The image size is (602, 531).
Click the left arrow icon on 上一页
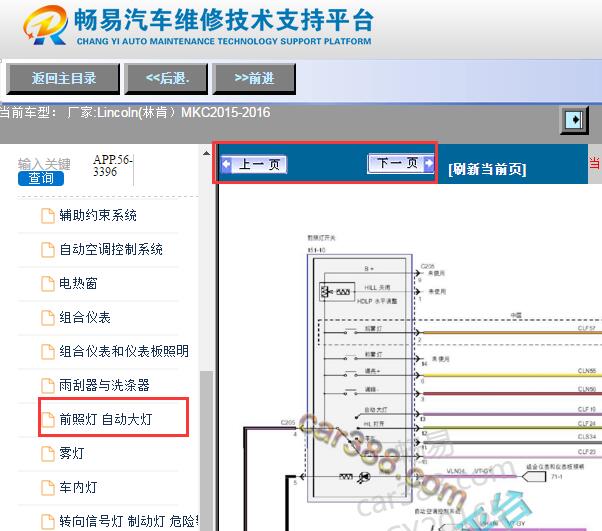coord(227,165)
